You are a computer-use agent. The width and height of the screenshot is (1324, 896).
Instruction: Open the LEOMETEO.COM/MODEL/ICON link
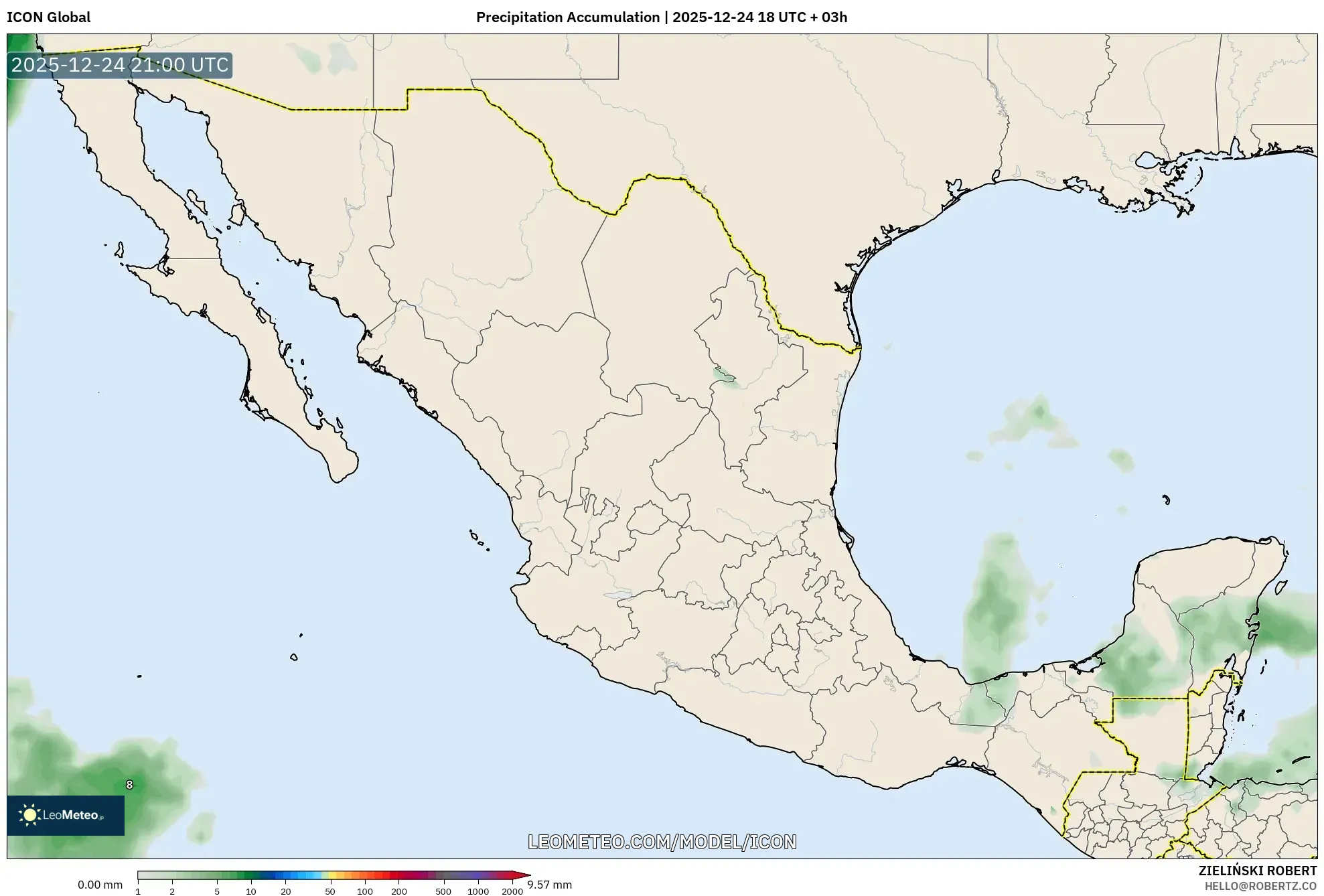pos(662,841)
